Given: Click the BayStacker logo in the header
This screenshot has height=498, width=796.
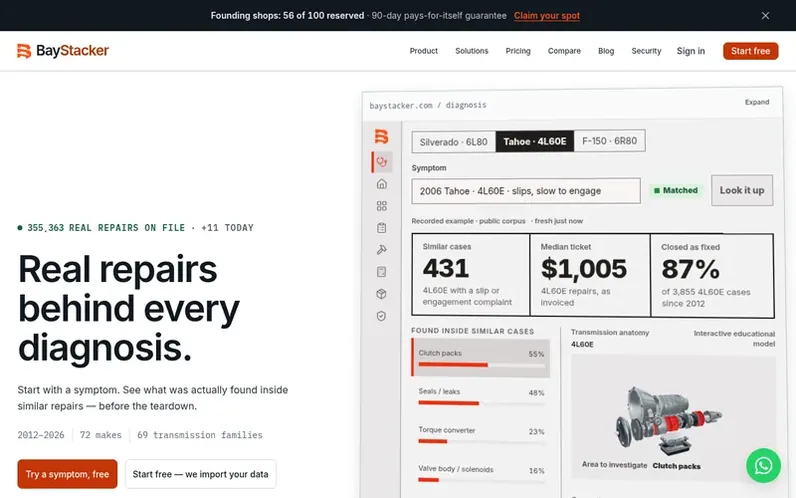Looking at the screenshot, I should pyautogui.click(x=63, y=51).
